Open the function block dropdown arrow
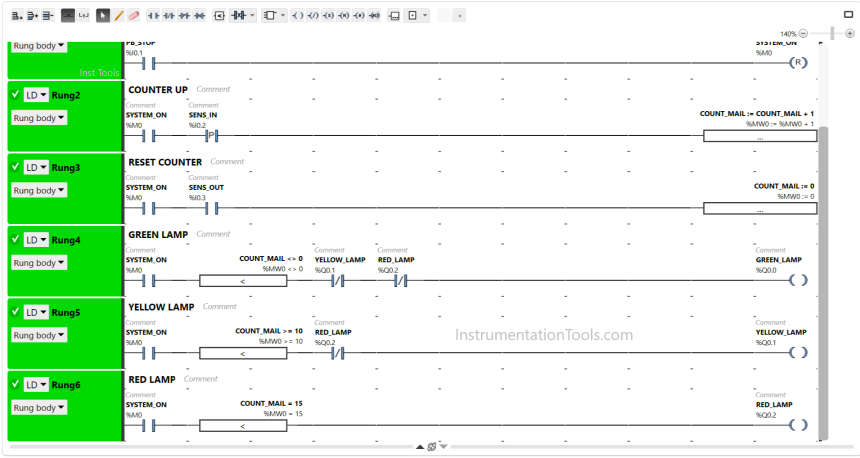This screenshot has height=458, width=860. tap(283, 16)
